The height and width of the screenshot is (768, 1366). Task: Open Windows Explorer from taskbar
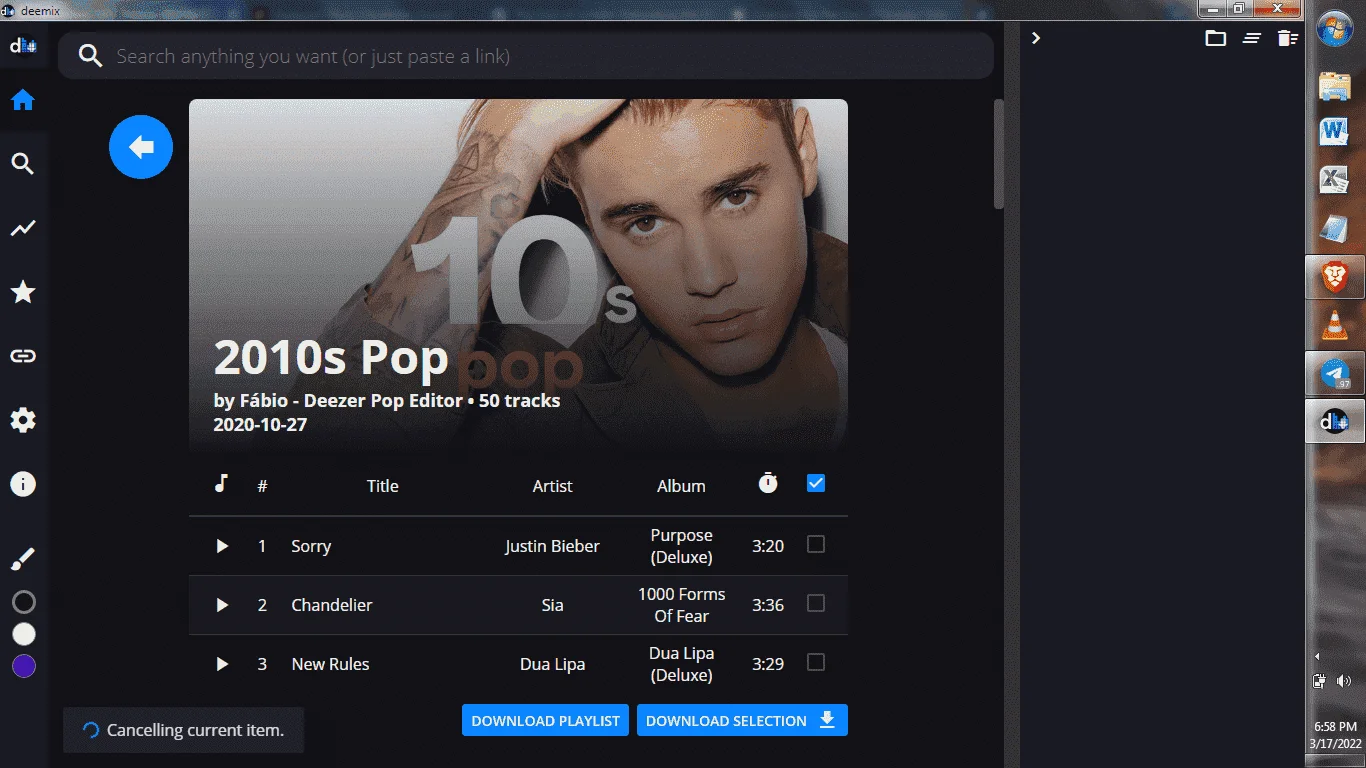(x=1335, y=85)
